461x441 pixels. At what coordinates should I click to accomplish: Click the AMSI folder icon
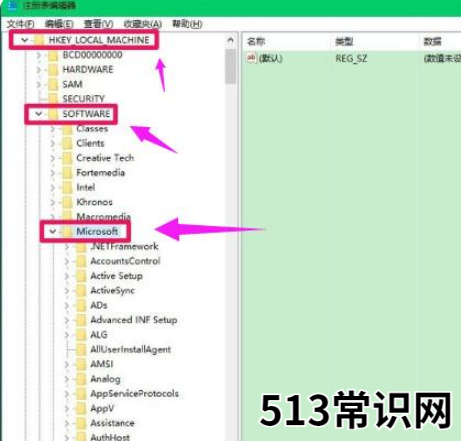pos(81,364)
